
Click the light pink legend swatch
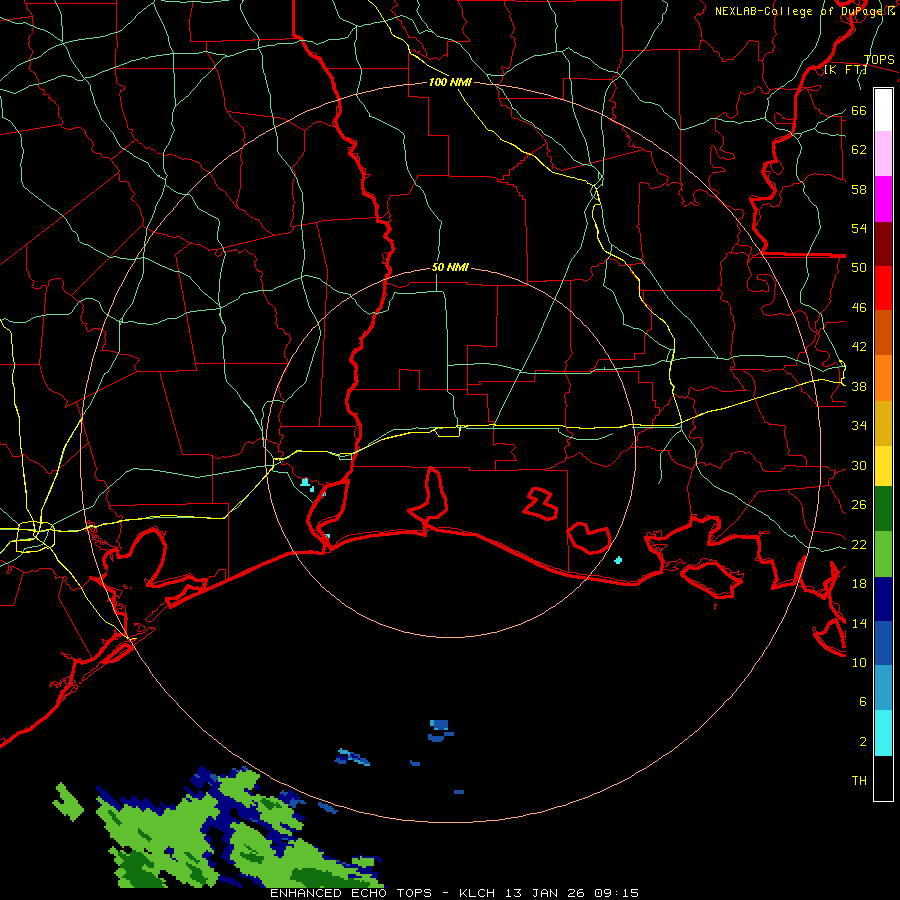[883, 153]
